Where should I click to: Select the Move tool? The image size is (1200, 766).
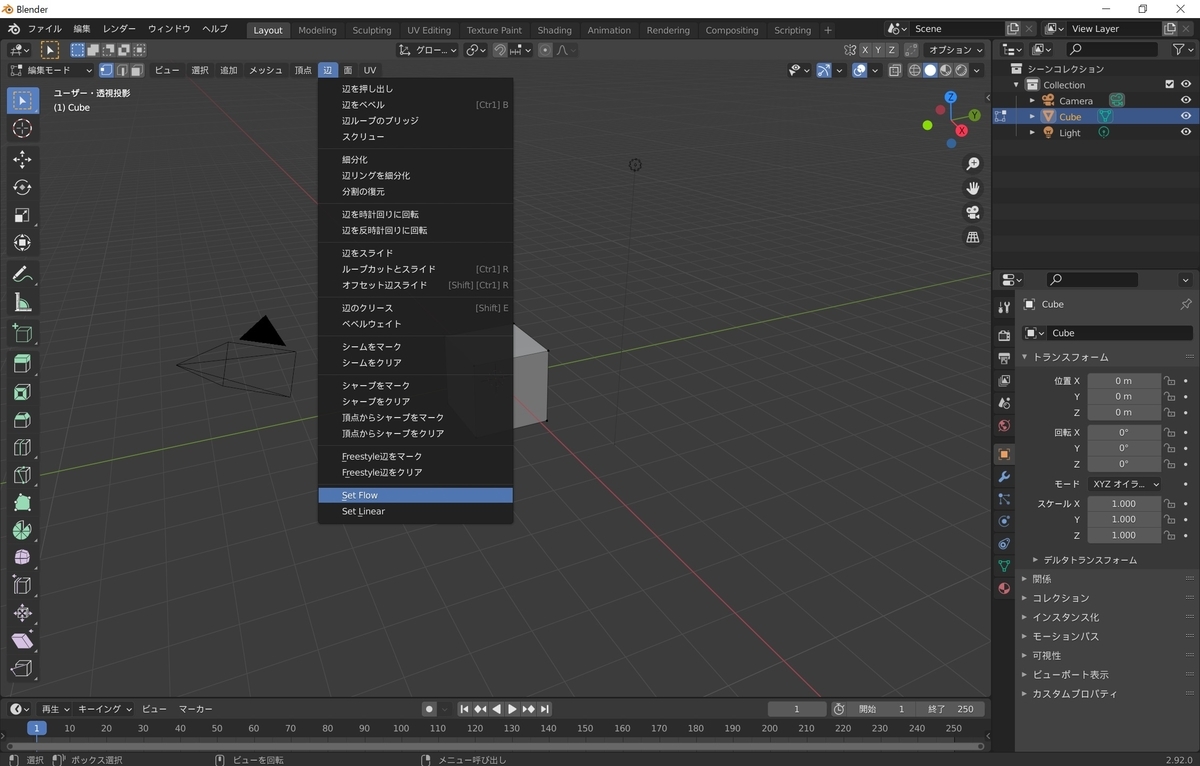[x=22, y=158]
